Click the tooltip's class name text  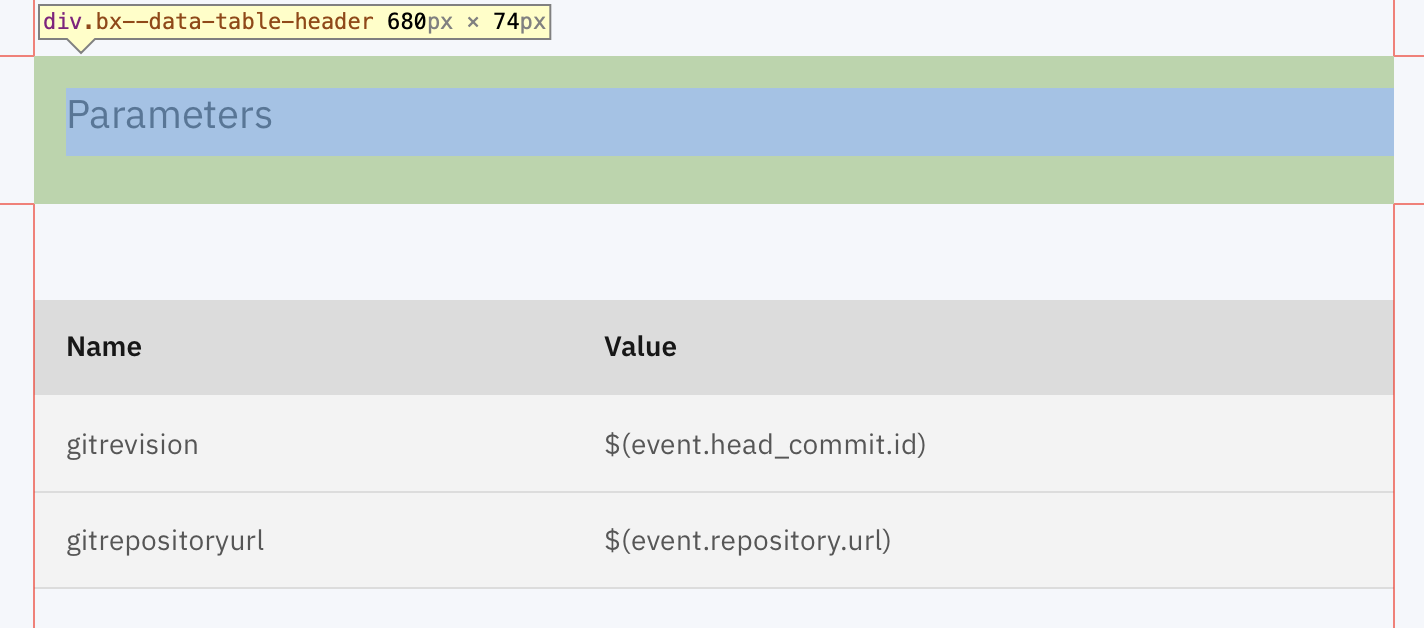[208, 22]
